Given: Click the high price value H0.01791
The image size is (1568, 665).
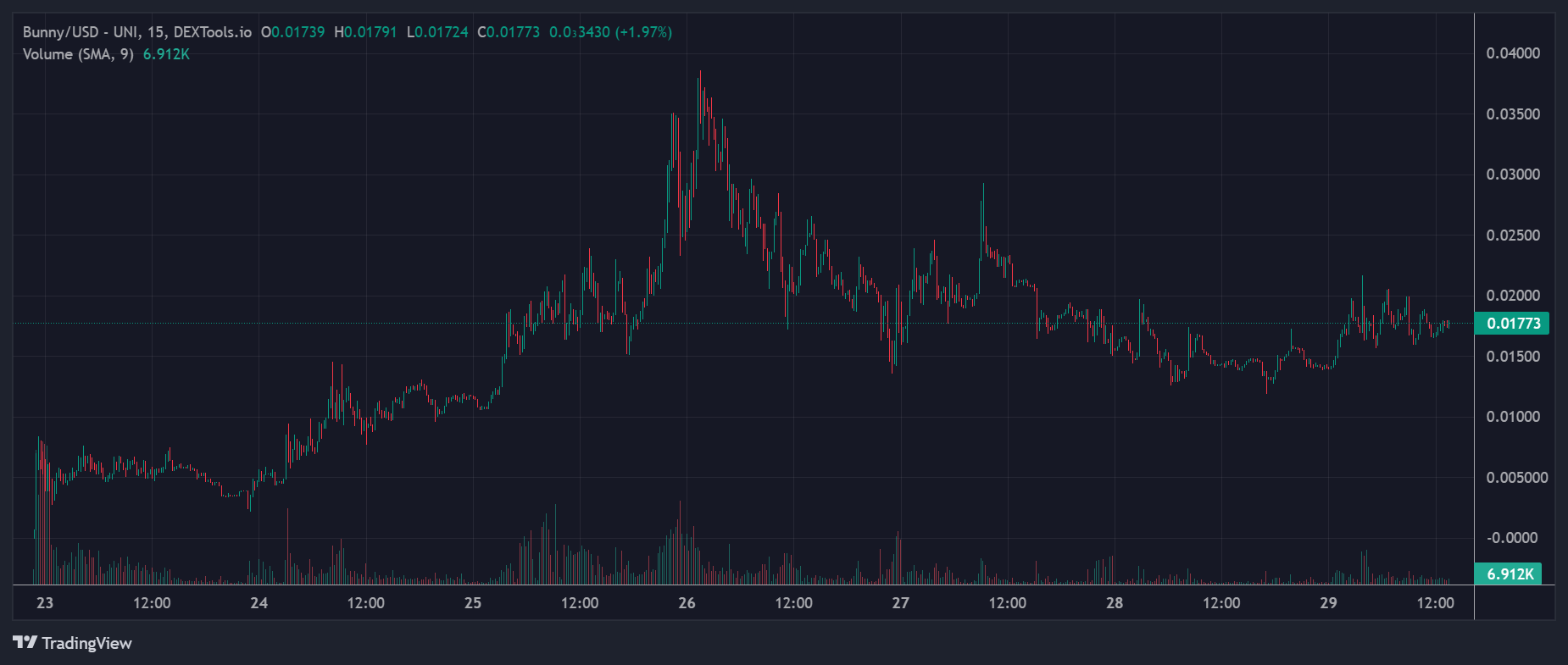Looking at the screenshot, I should 365,32.
